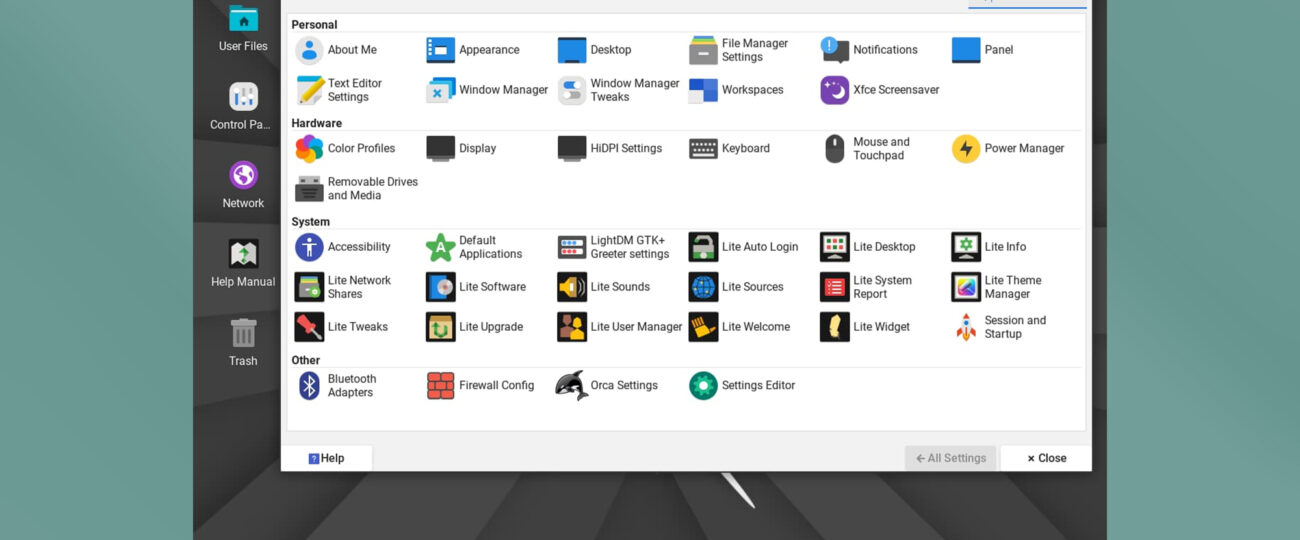
Task: Open User Files desktop icon
Action: (243, 29)
